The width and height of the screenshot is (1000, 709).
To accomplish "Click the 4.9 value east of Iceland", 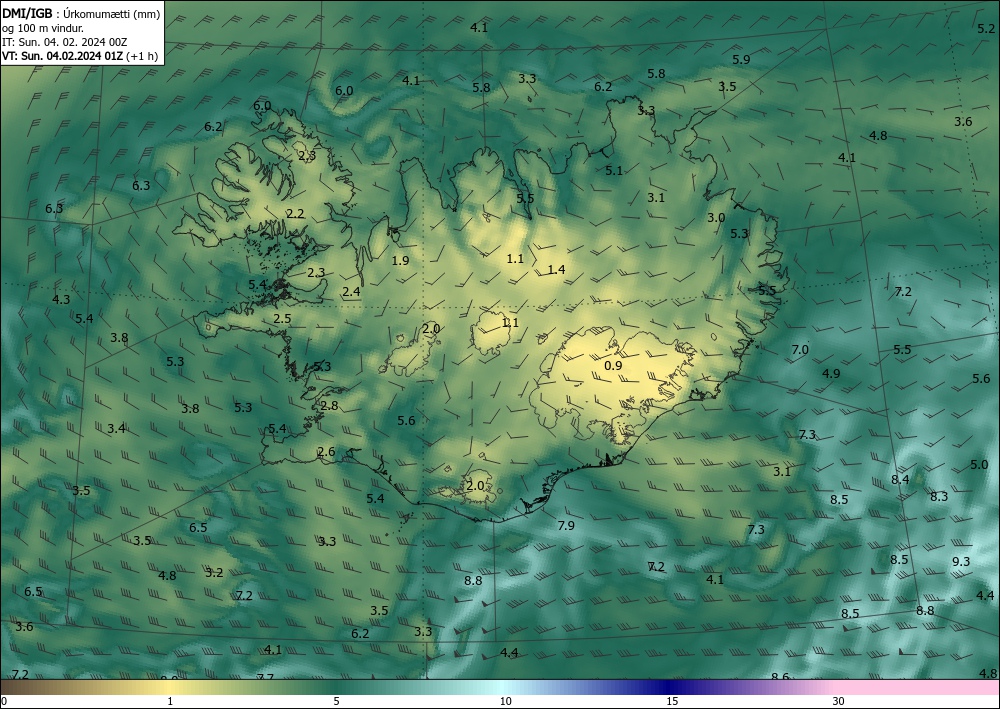I will (831, 374).
